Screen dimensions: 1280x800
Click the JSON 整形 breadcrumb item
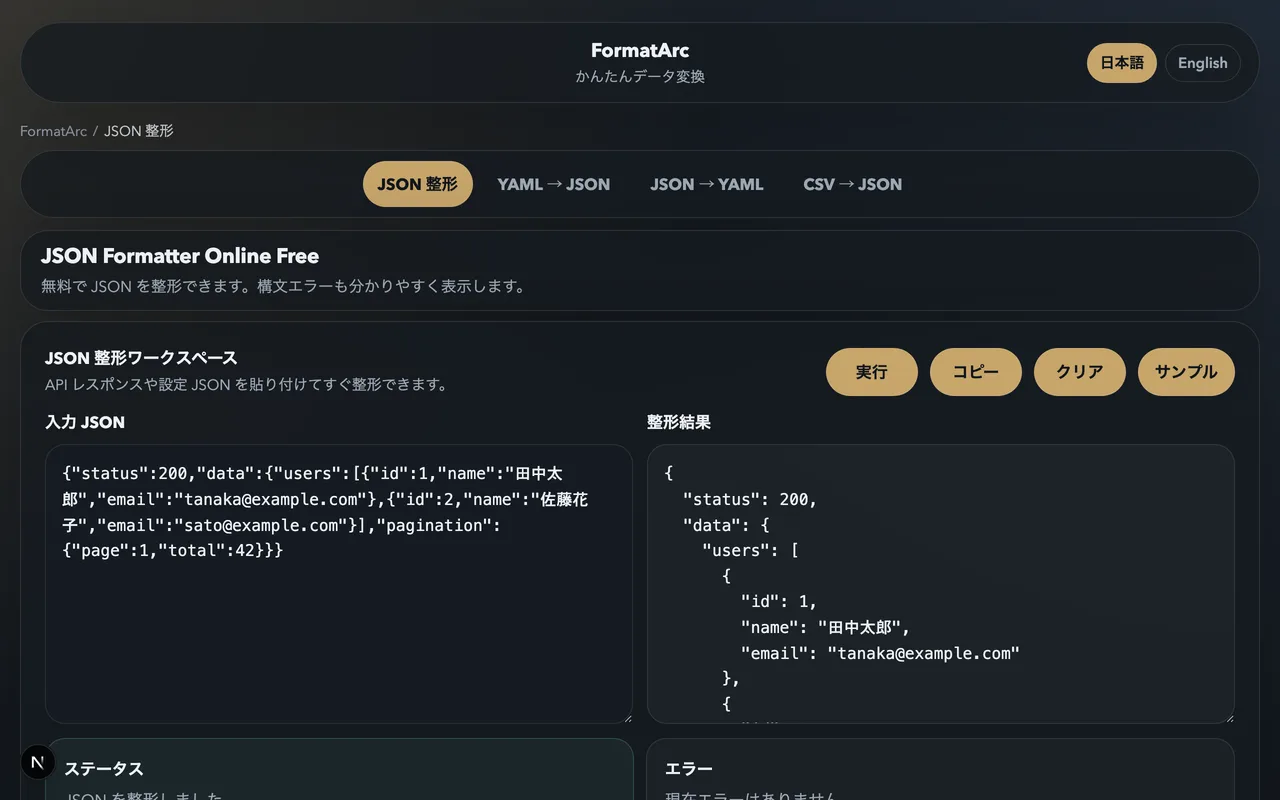point(139,131)
